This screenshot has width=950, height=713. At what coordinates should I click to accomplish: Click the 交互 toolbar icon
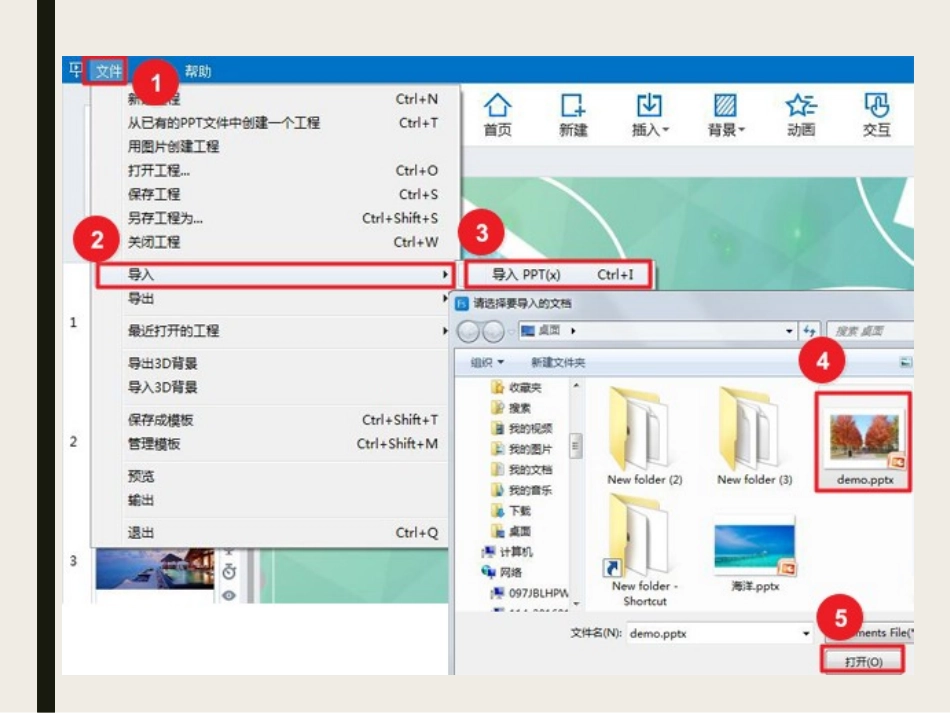pyautogui.click(x=876, y=115)
